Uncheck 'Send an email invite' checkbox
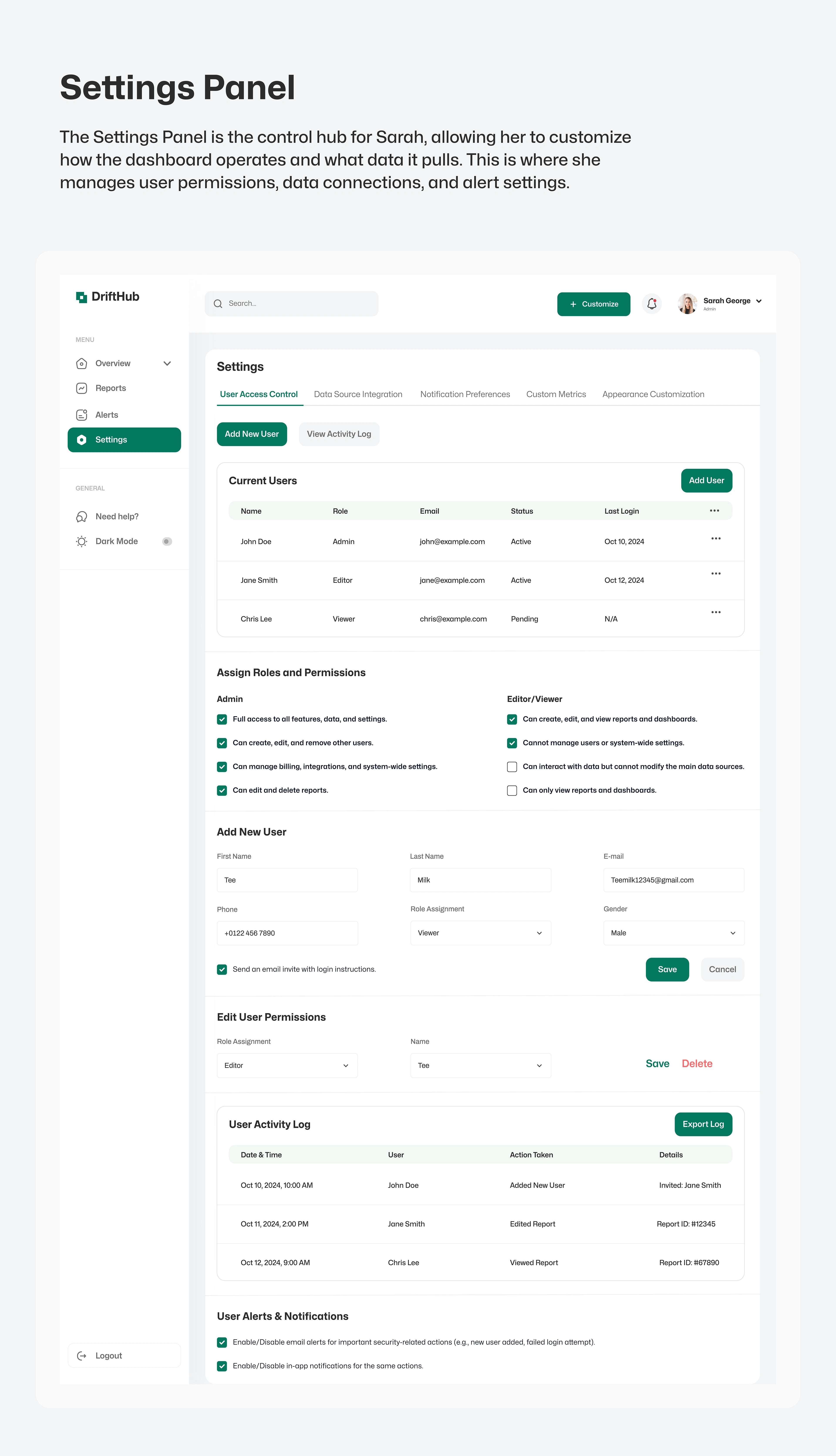This screenshot has height=1456, width=836. (222, 970)
